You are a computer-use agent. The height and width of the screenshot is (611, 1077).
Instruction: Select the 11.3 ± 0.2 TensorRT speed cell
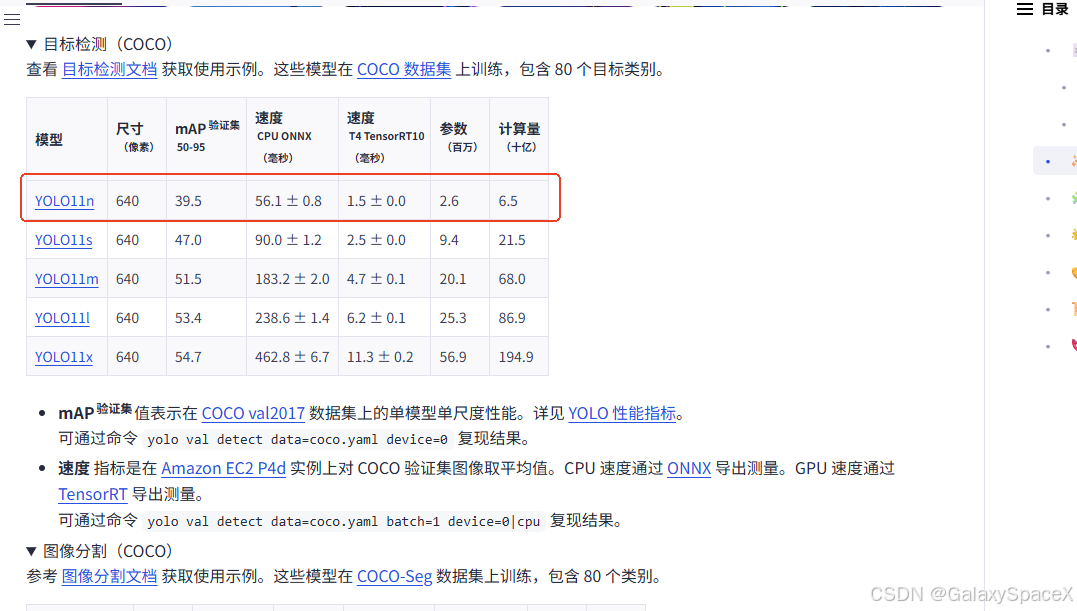click(x=385, y=358)
